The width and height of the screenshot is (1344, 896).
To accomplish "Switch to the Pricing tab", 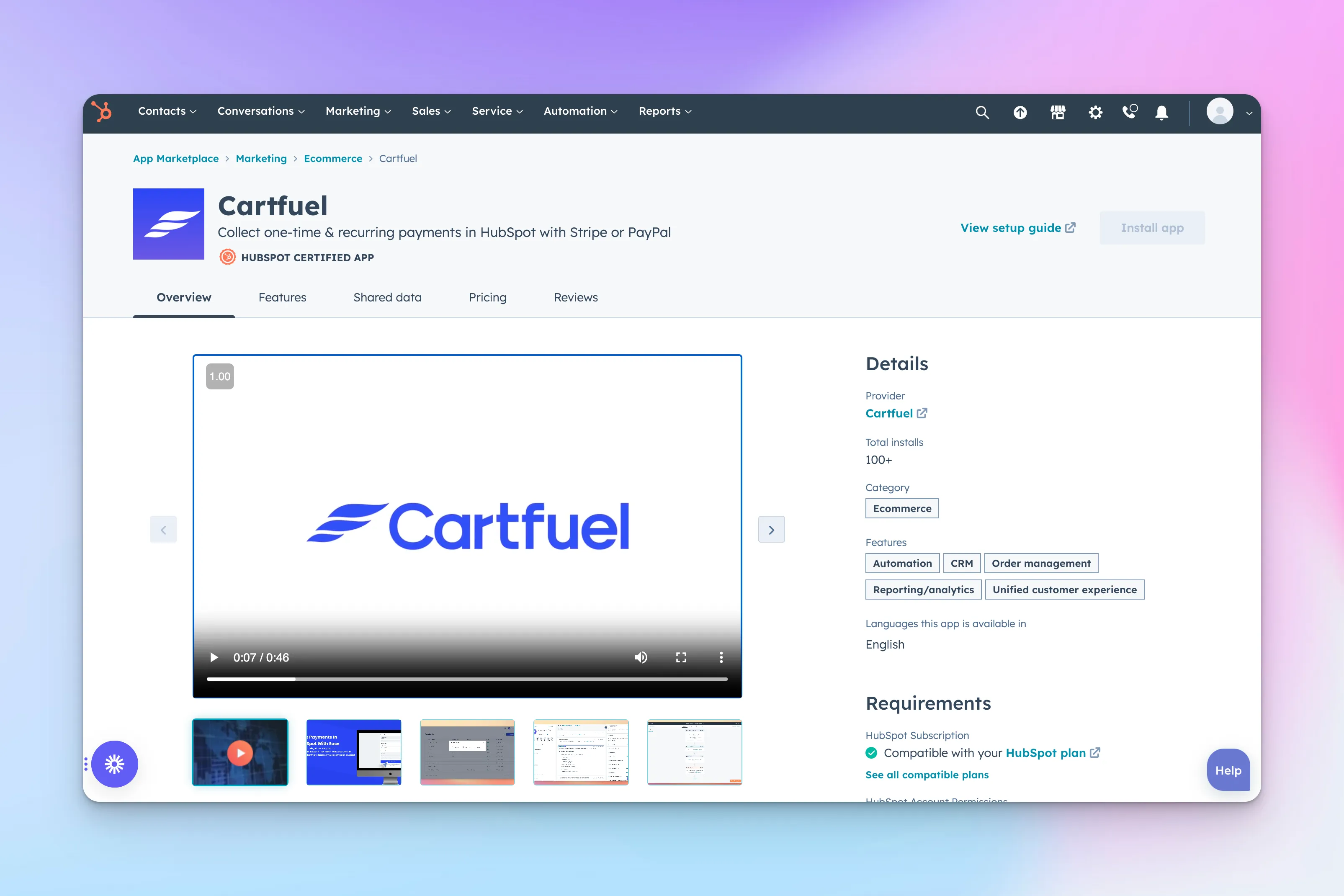I will point(488,298).
